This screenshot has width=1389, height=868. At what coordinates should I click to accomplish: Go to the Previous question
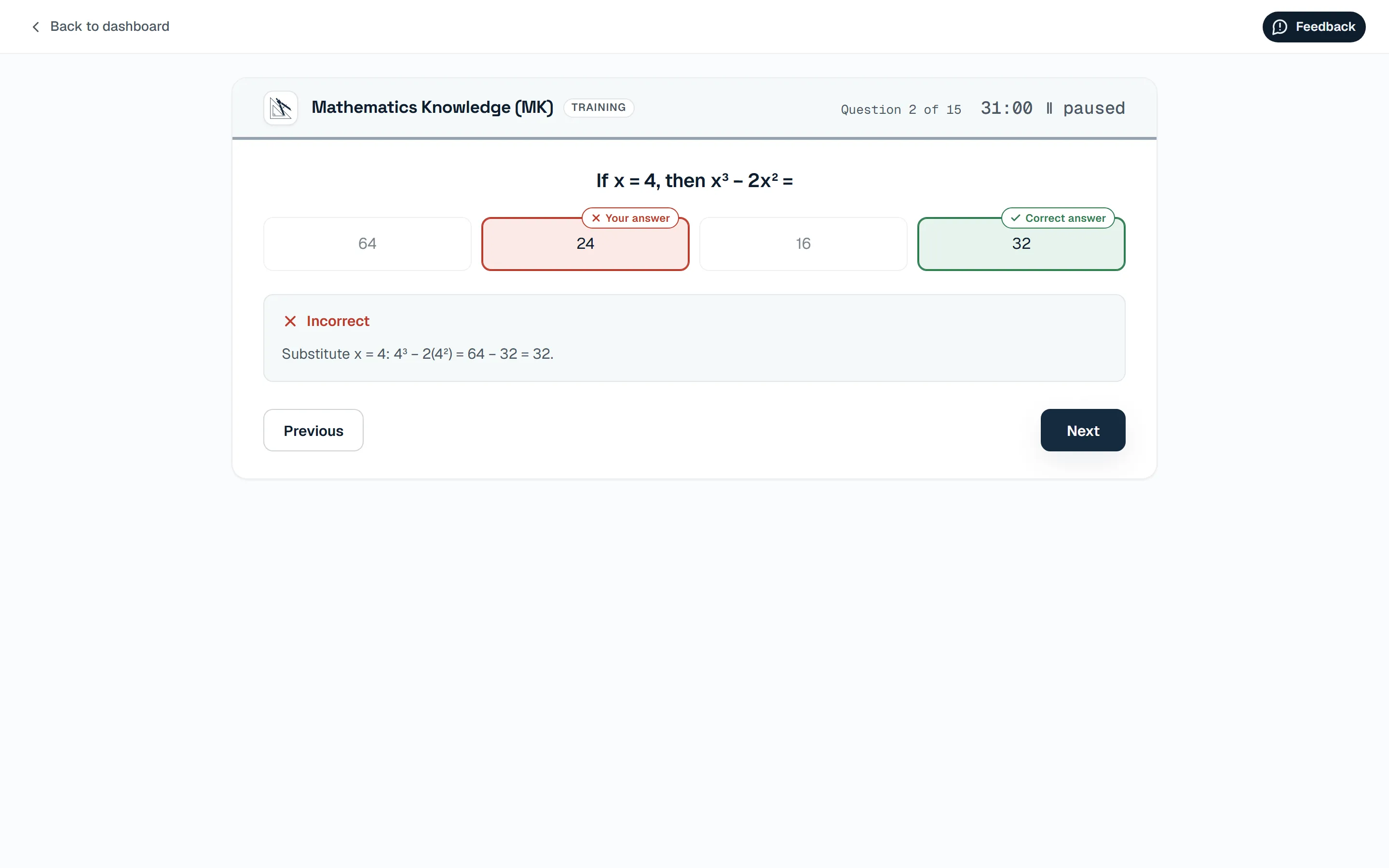coord(313,431)
